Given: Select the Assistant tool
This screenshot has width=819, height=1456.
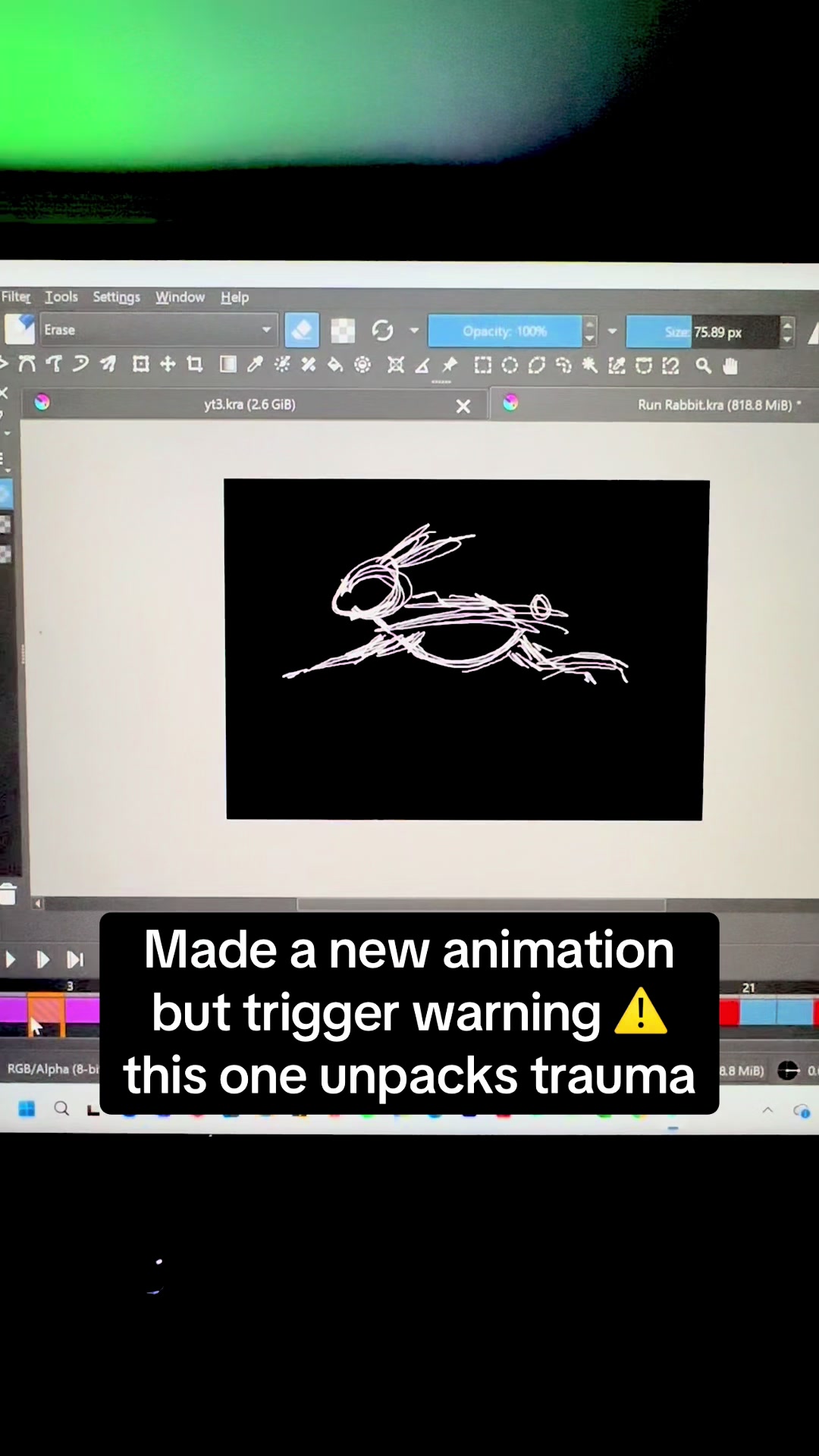Looking at the screenshot, I should (x=395, y=366).
